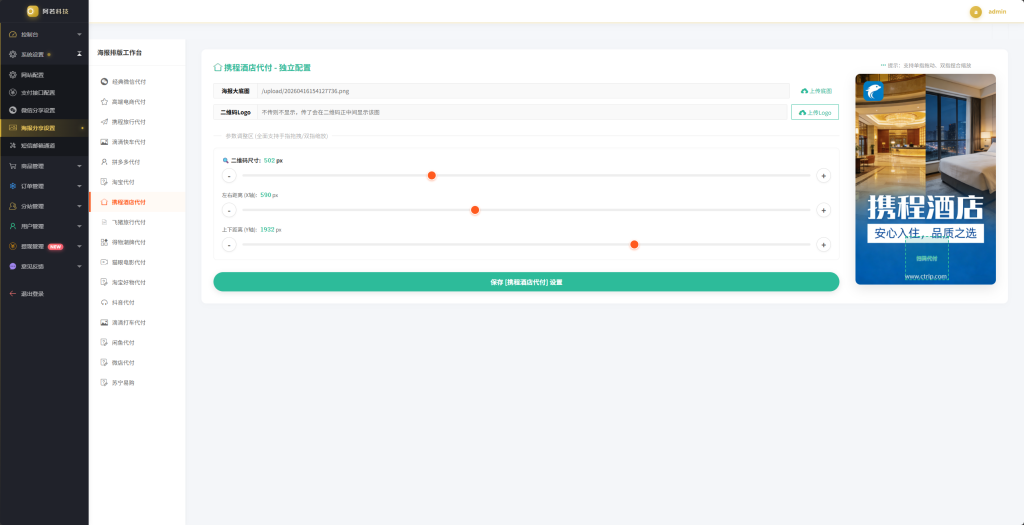Increase 左右距离 X轴 with plus button
This screenshot has width=1024, height=525.
(x=824, y=210)
